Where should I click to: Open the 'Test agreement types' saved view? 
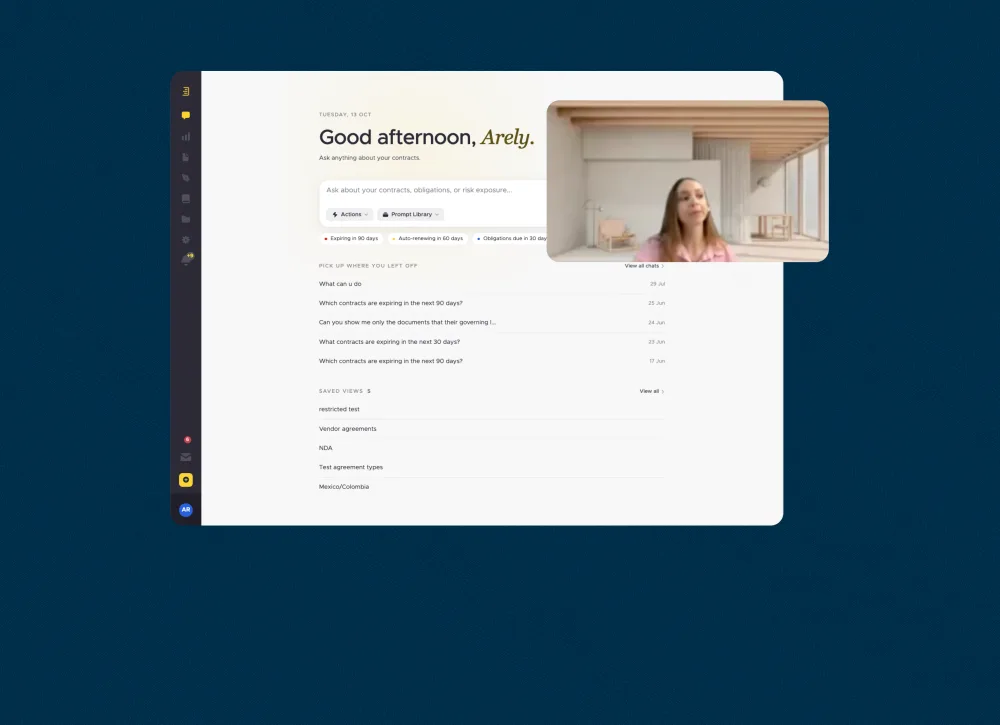[x=492, y=467]
